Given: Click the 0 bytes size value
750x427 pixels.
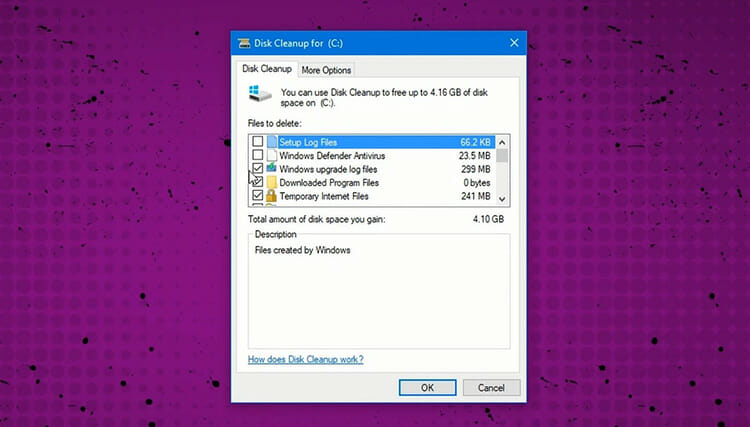Looking at the screenshot, I should [477, 183].
